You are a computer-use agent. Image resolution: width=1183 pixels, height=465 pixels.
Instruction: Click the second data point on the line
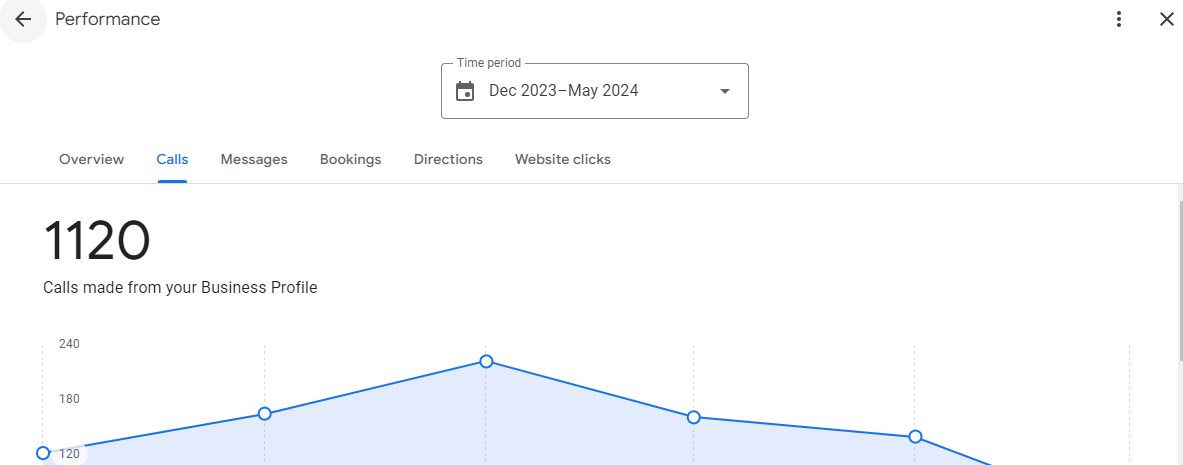[265, 414]
